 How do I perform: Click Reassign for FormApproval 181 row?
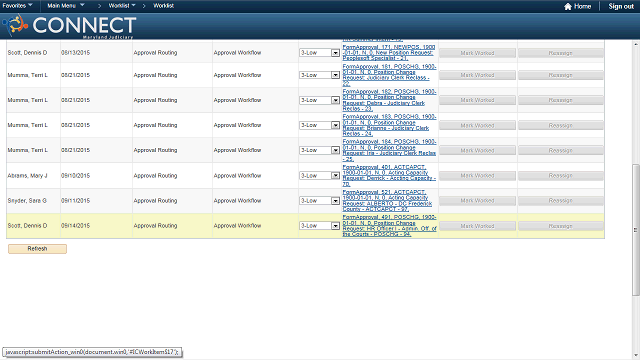[560, 75]
